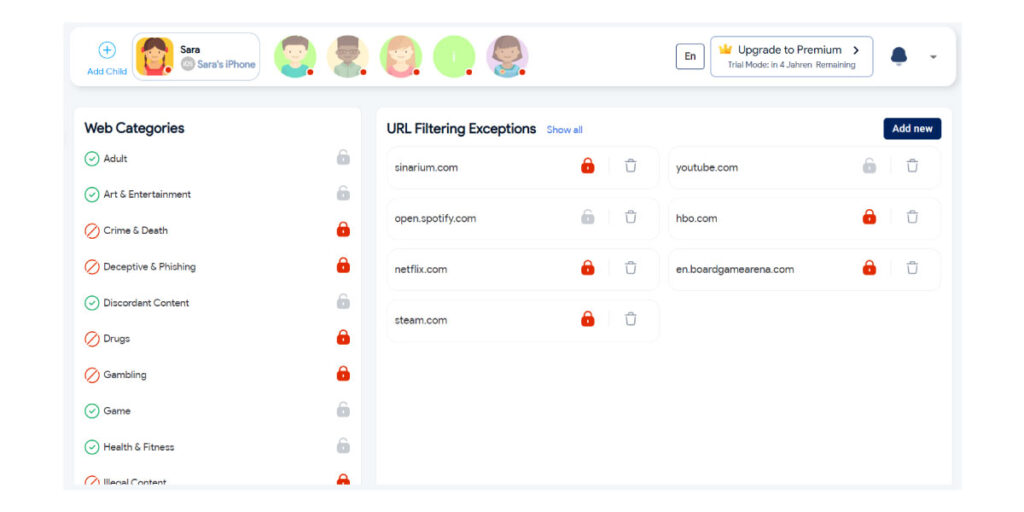1024x512 pixels.
Task: Click the Add new button
Action: click(911, 129)
